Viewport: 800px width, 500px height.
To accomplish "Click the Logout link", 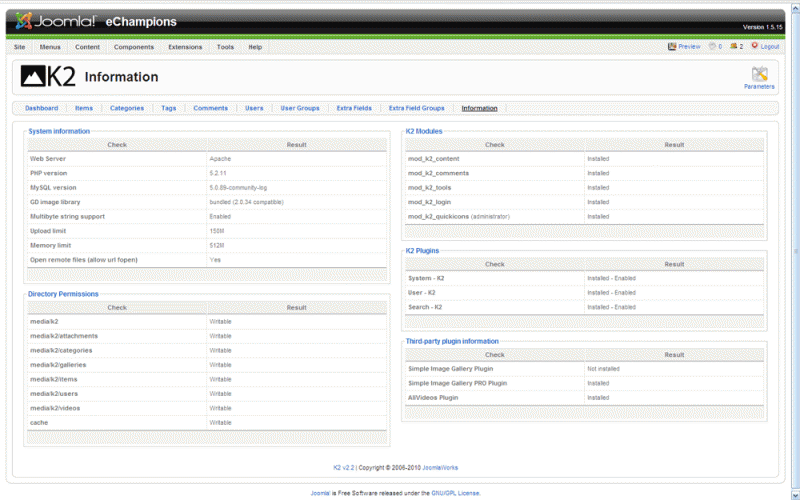I will pyautogui.click(x=770, y=46).
